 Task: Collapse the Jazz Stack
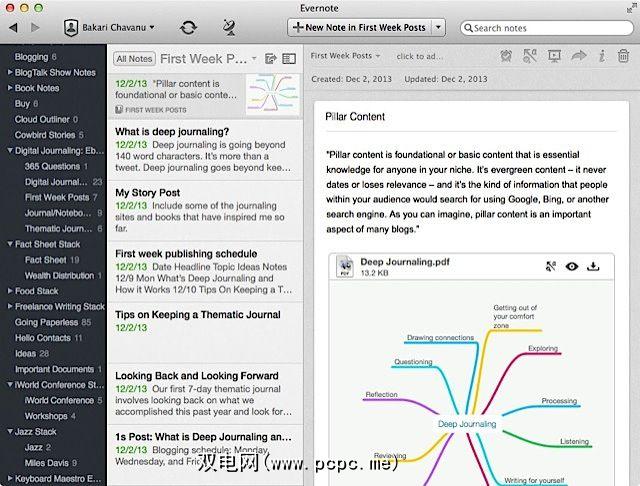tap(10, 431)
